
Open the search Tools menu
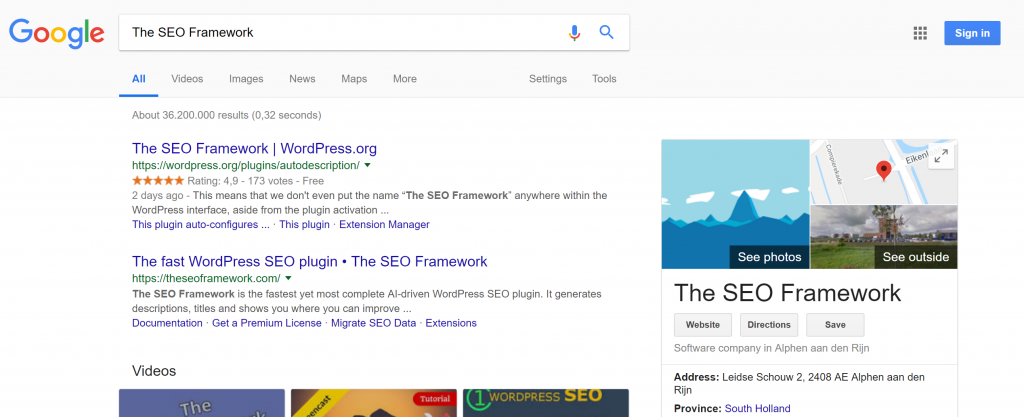604,79
